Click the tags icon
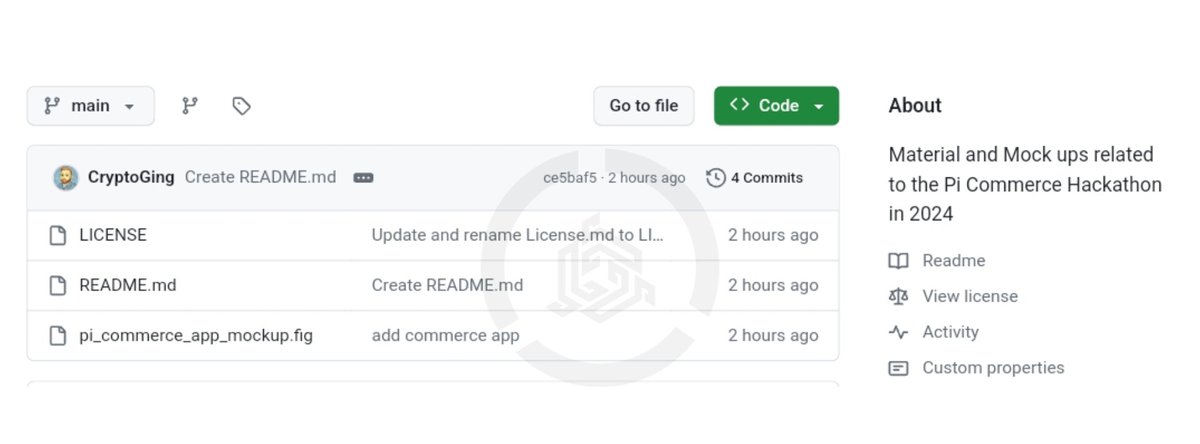Image resolution: width=1200 pixels, height=444 pixels. click(241, 106)
